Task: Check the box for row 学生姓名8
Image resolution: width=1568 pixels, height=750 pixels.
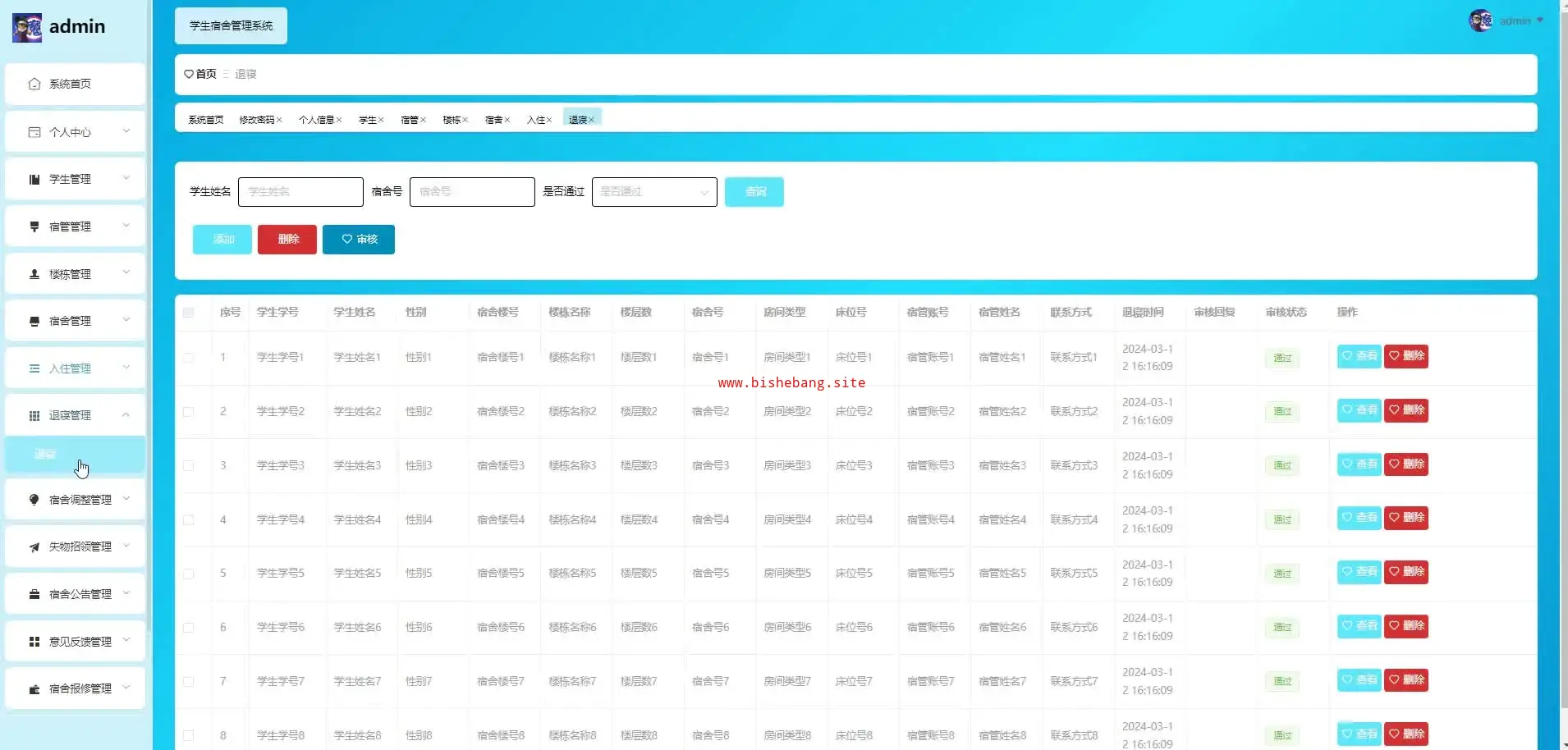Action: 189,736
